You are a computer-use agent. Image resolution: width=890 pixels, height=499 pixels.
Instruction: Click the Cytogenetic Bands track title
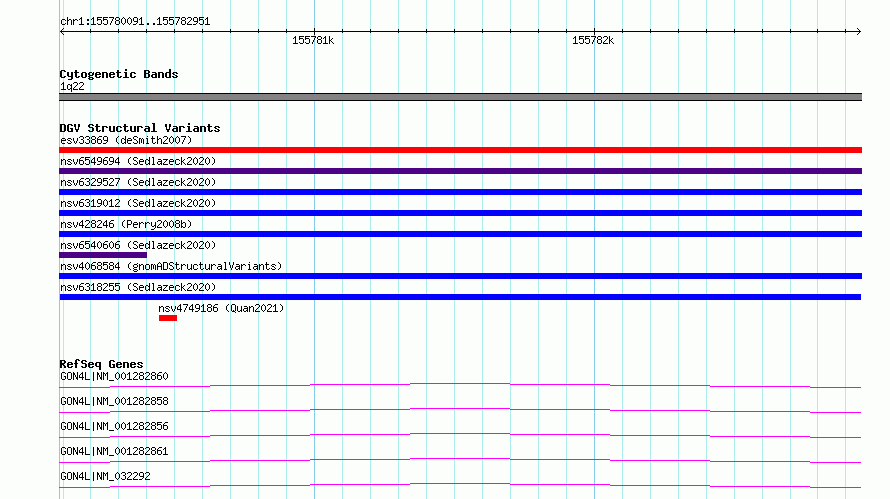[x=119, y=74]
